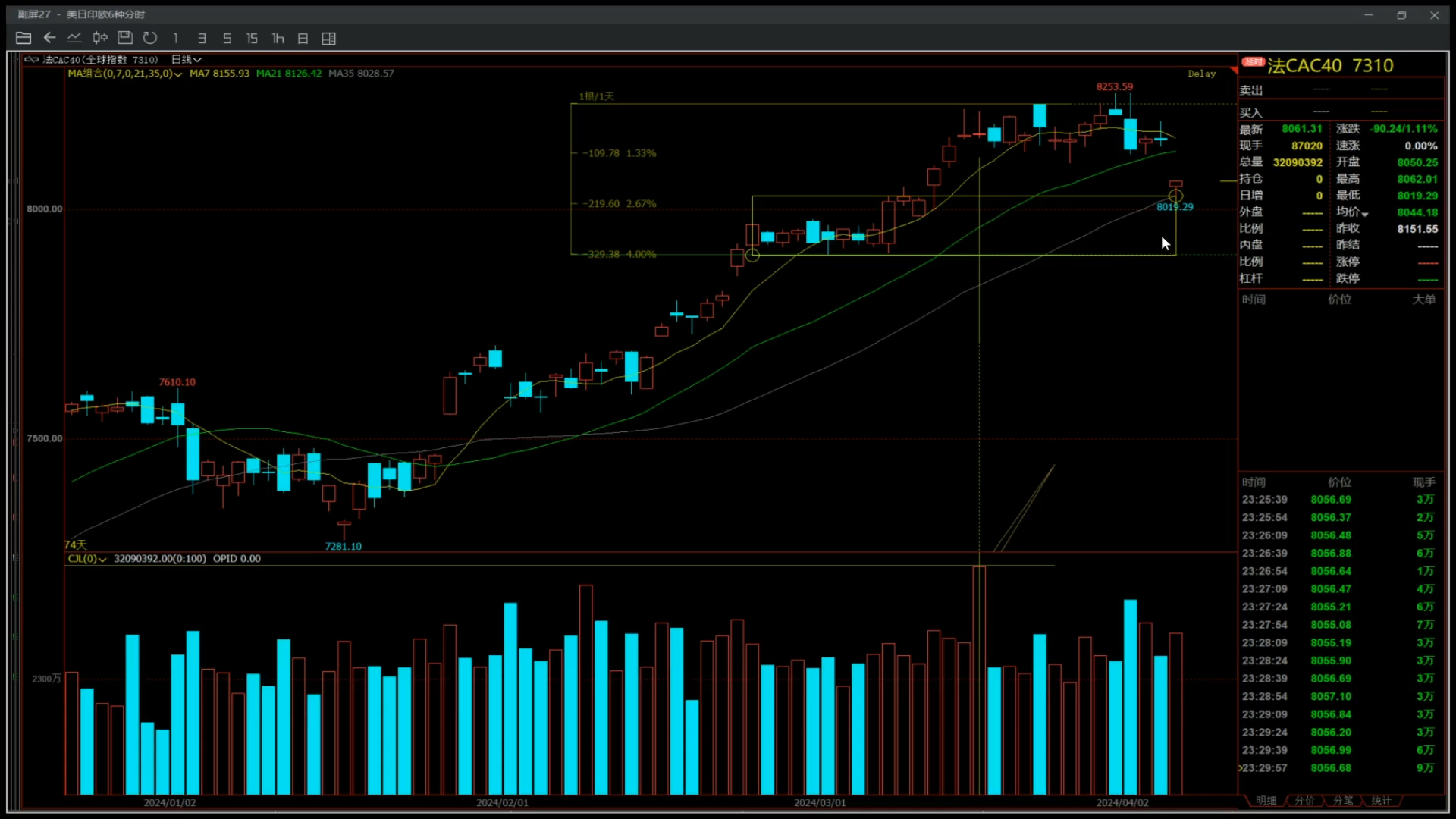Click the 开盘 value 8050.25
1456x819 pixels.
(x=1417, y=162)
